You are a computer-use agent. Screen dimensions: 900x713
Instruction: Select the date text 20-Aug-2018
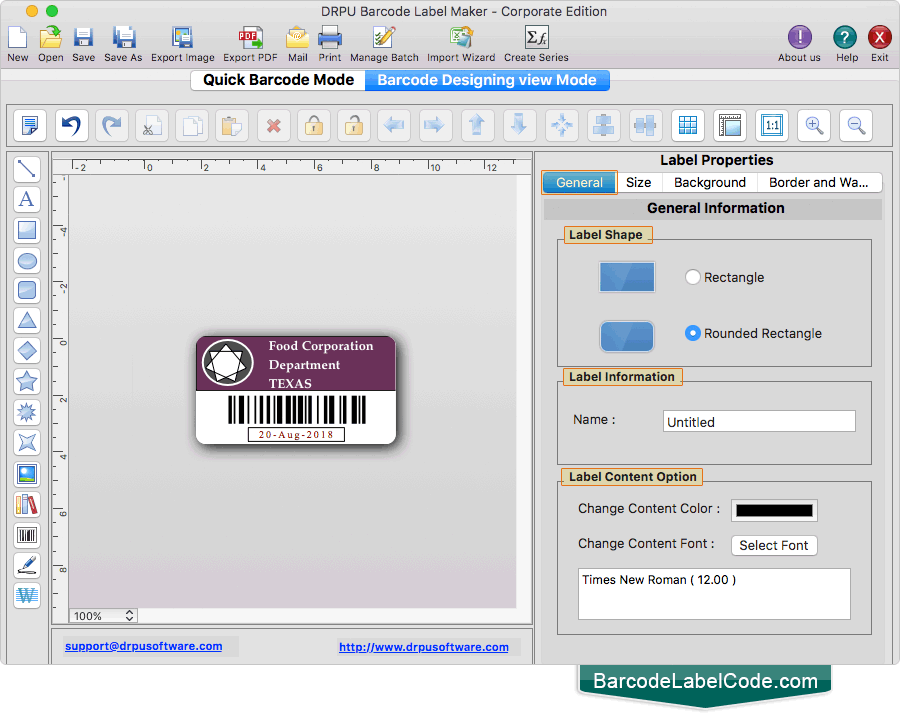click(x=296, y=435)
